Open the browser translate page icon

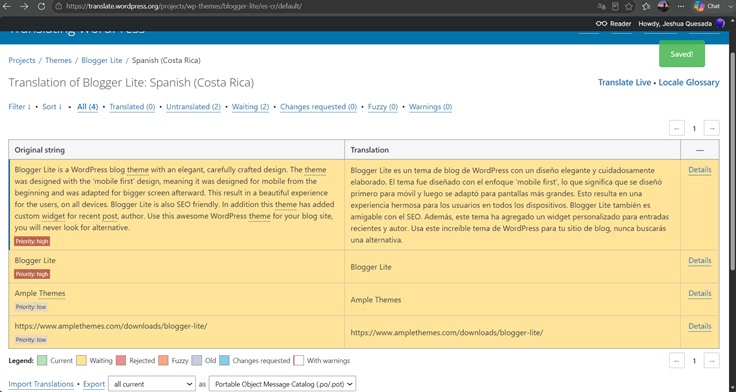coord(601,6)
